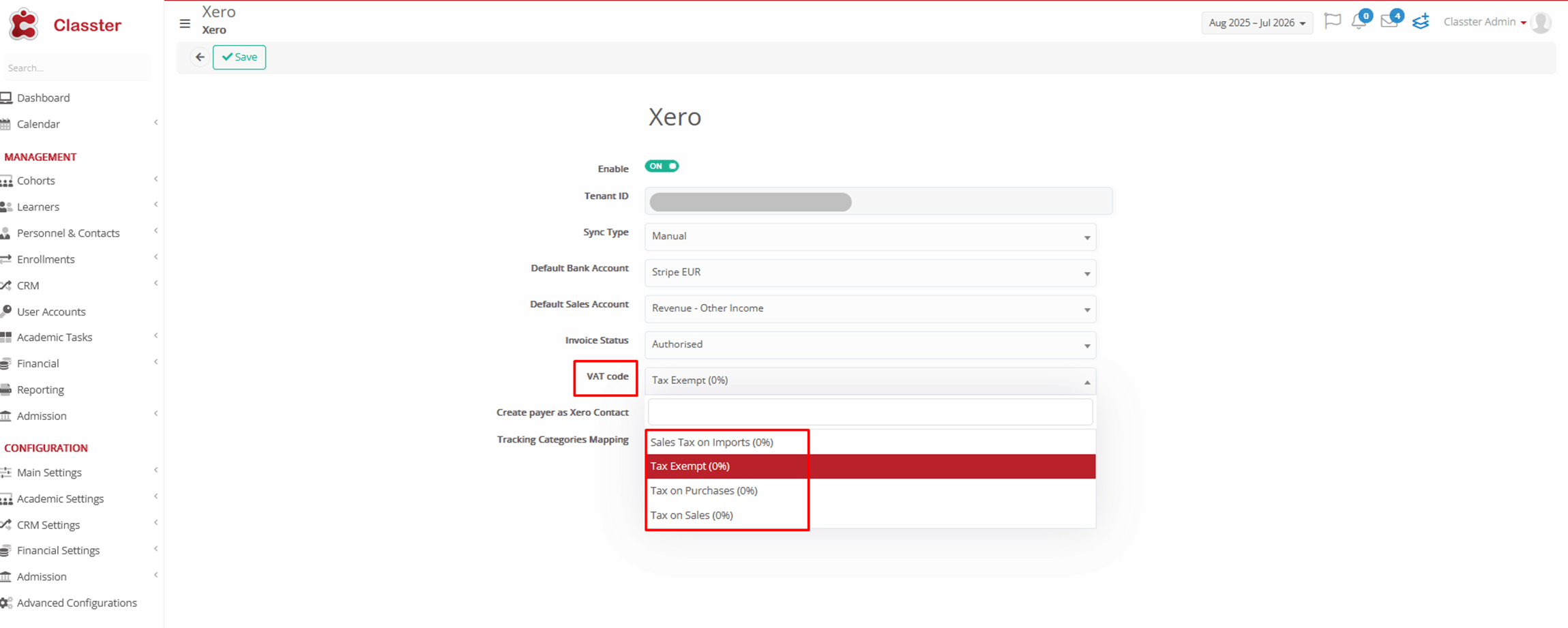Click the blue sync icon in header
1568x628 pixels.
point(1421,22)
